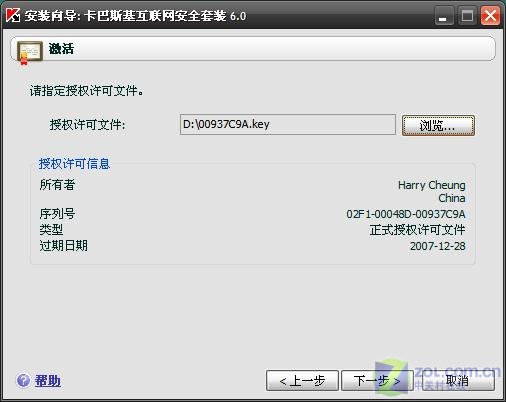Click the expiry date 2007-12-28
Screen dimensions: 506x402
[438, 246]
